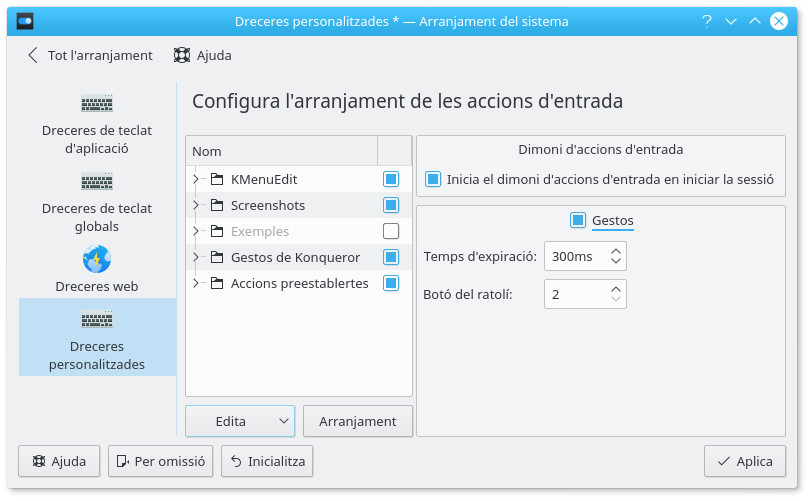The height and width of the screenshot is (501, 810).
Task: Click the Nom column header
Action: pyautogui.click(x=280, y=151)
